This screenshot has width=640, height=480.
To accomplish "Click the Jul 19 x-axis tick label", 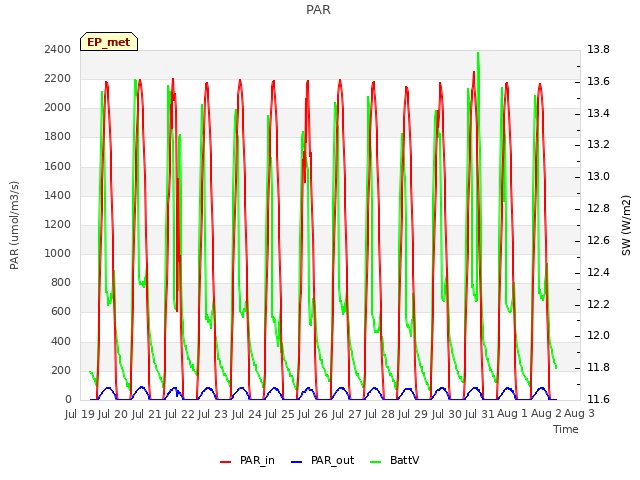I will pyautogui.click(x=80, y=414).
